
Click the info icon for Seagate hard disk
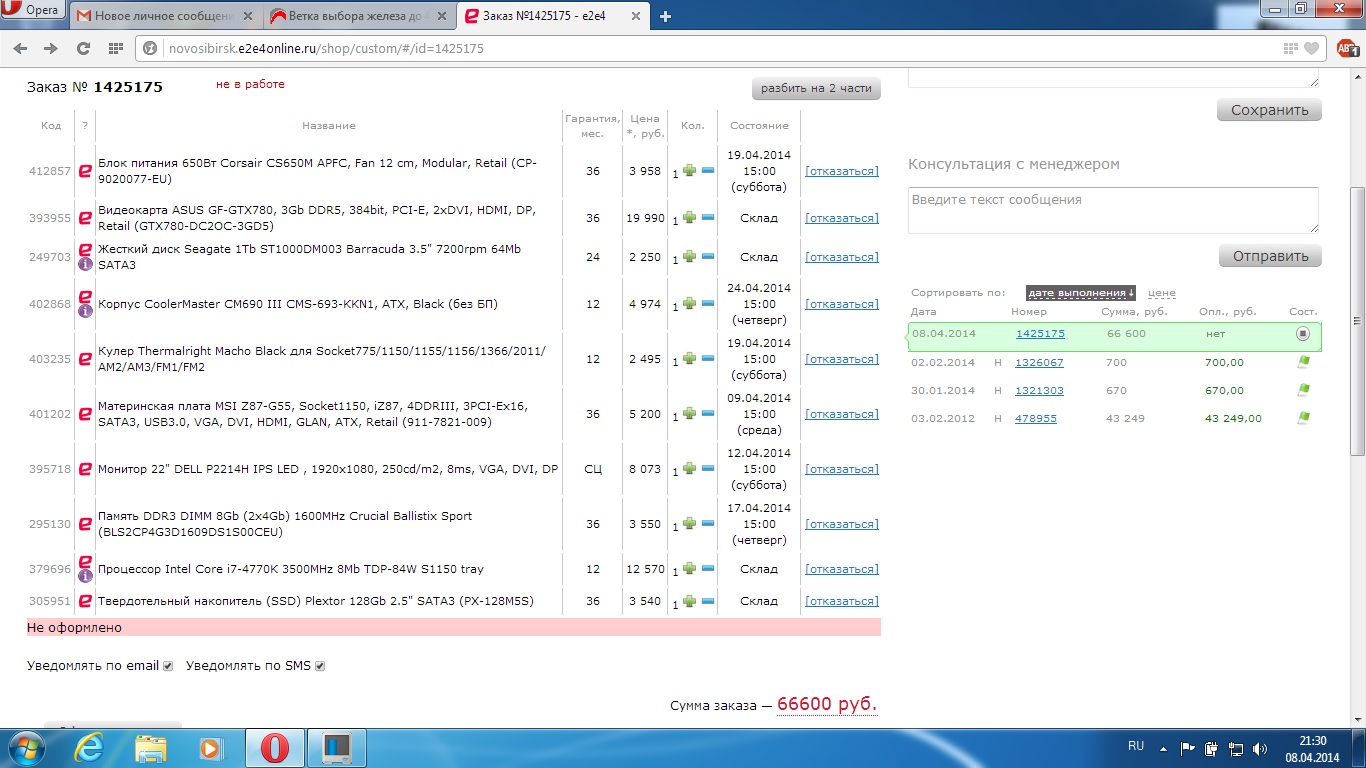[85, 265]
